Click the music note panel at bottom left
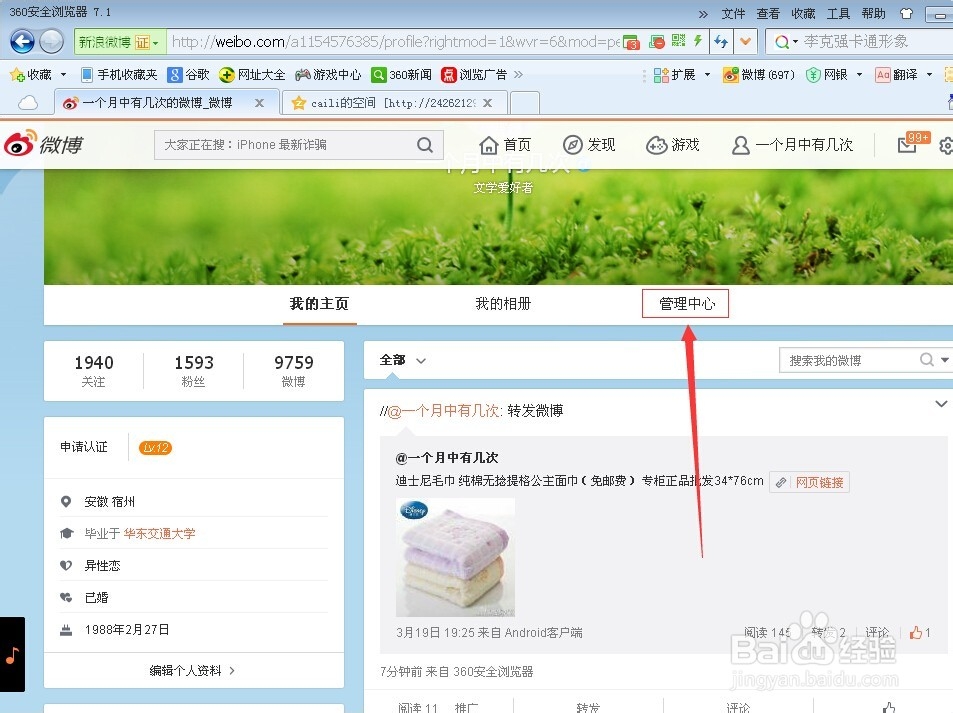953x713 pixels. click(x=13, y=655)
